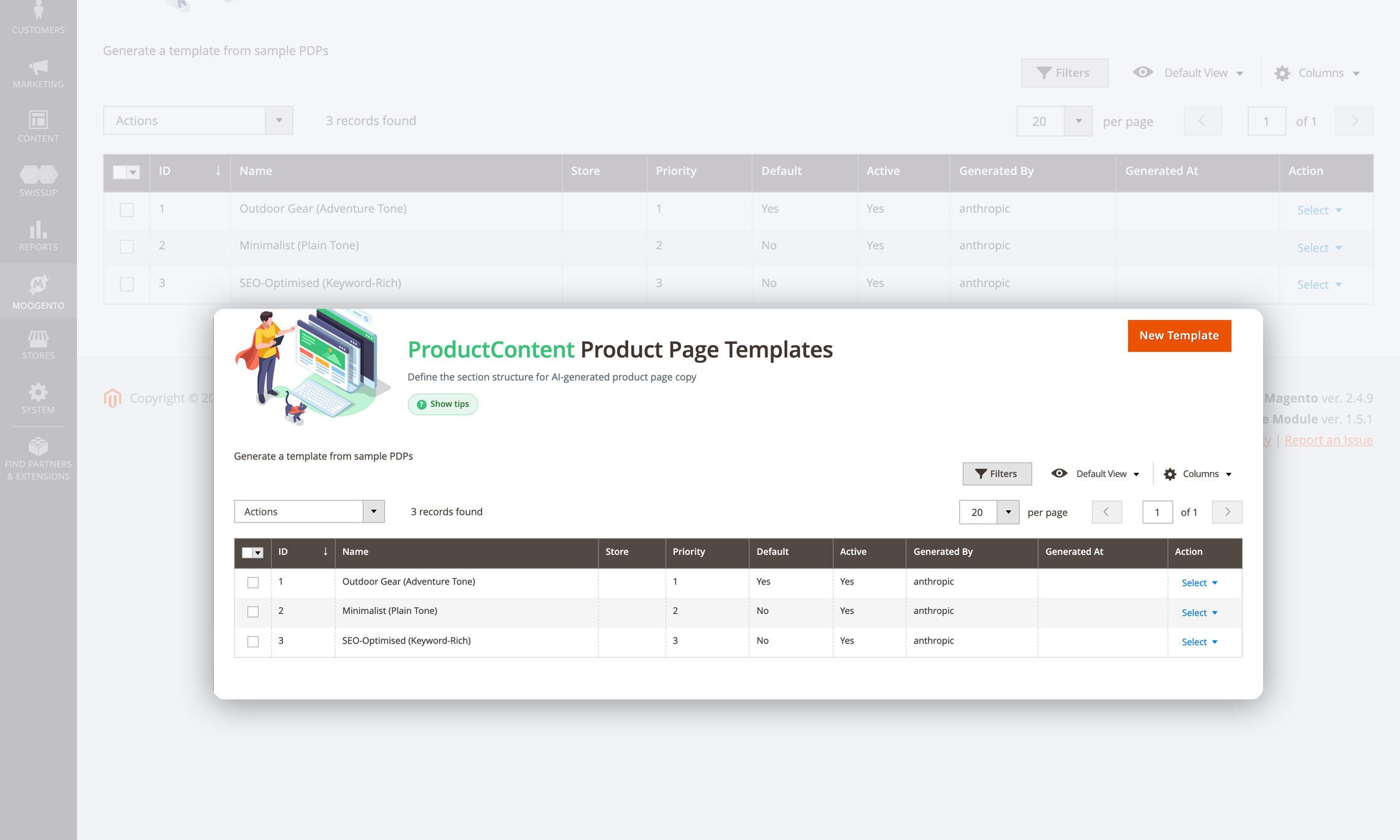Image resolution: width=1400 pixels, height=840 pixels.
Task: Open Select action for Outdoor Gear in front panel
Action: (x=1199, y=583)
